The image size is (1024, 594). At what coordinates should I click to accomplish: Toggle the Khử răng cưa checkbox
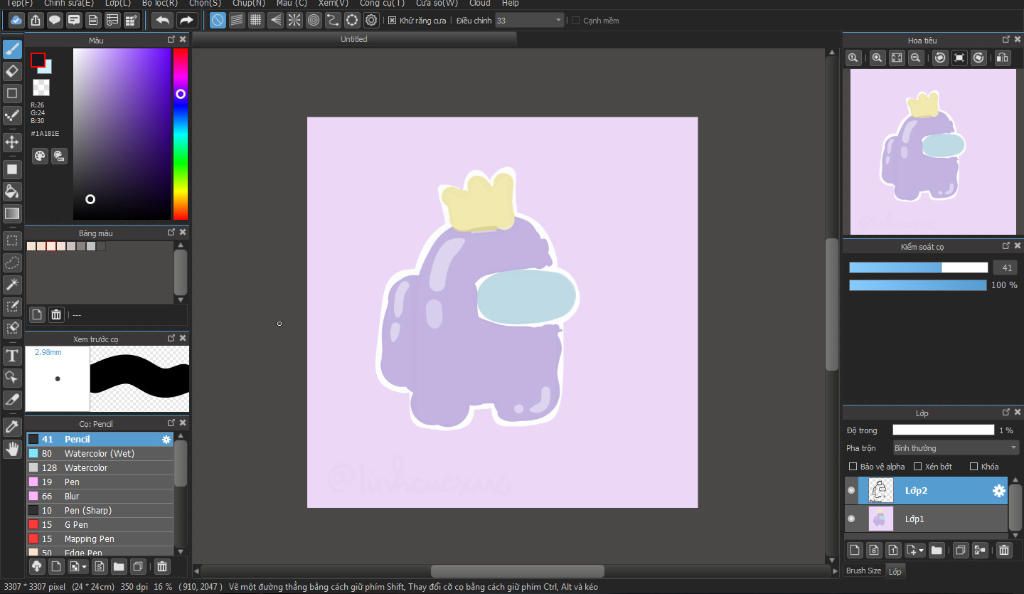click(392, 20)
